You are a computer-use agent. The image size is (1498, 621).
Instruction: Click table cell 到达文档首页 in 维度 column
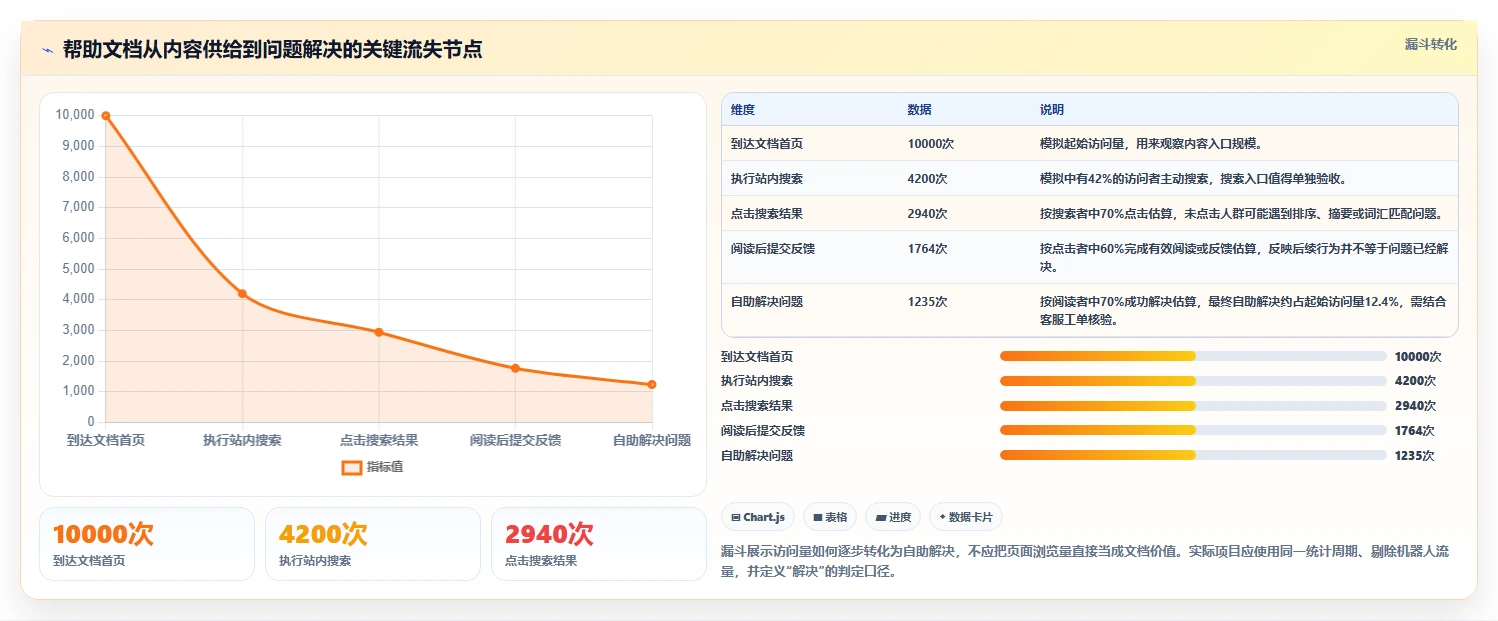(x=766, y=144)
